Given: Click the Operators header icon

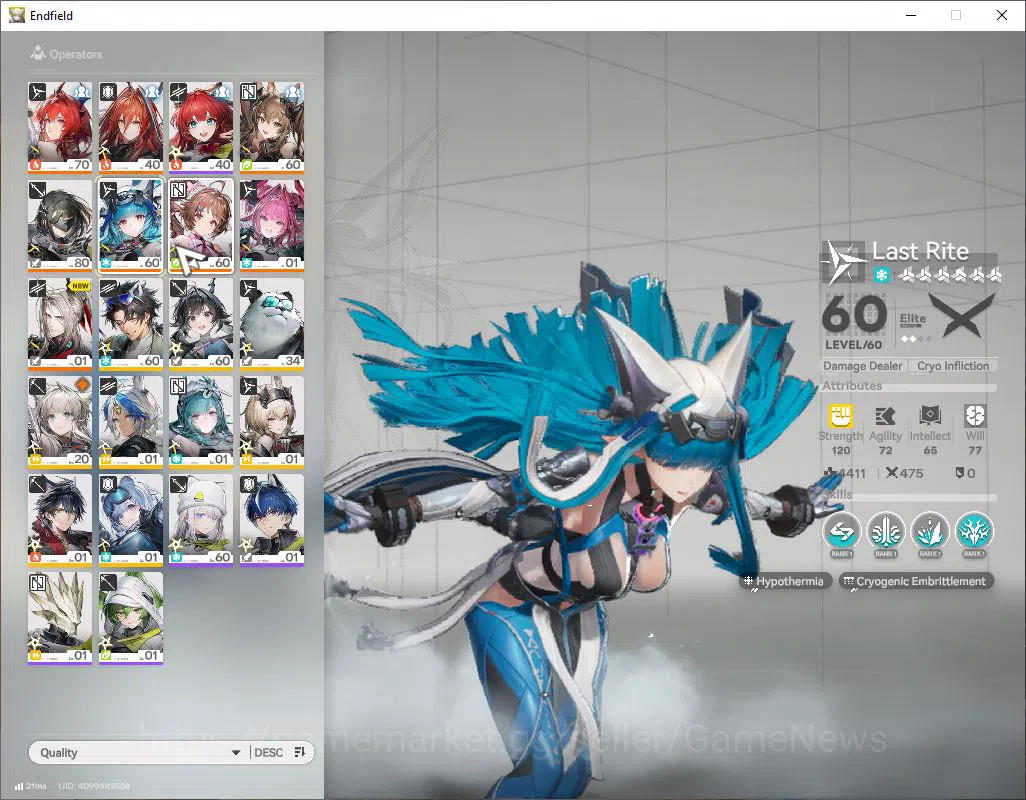Looking at the screenshot, I should [37, 53].
